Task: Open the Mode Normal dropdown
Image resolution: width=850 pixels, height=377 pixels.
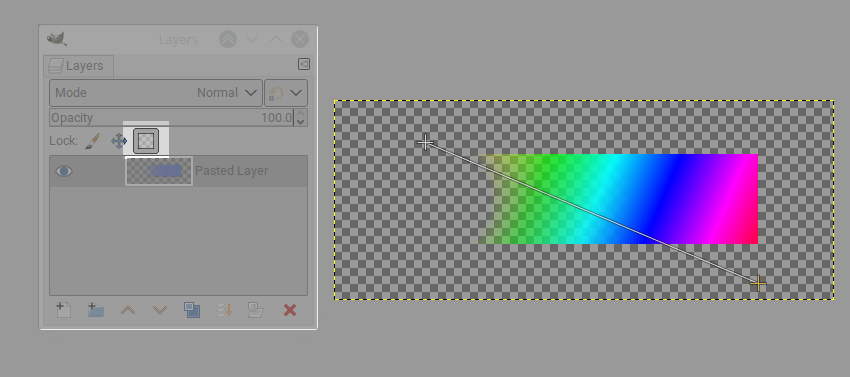Action: (x=156, y=93)
